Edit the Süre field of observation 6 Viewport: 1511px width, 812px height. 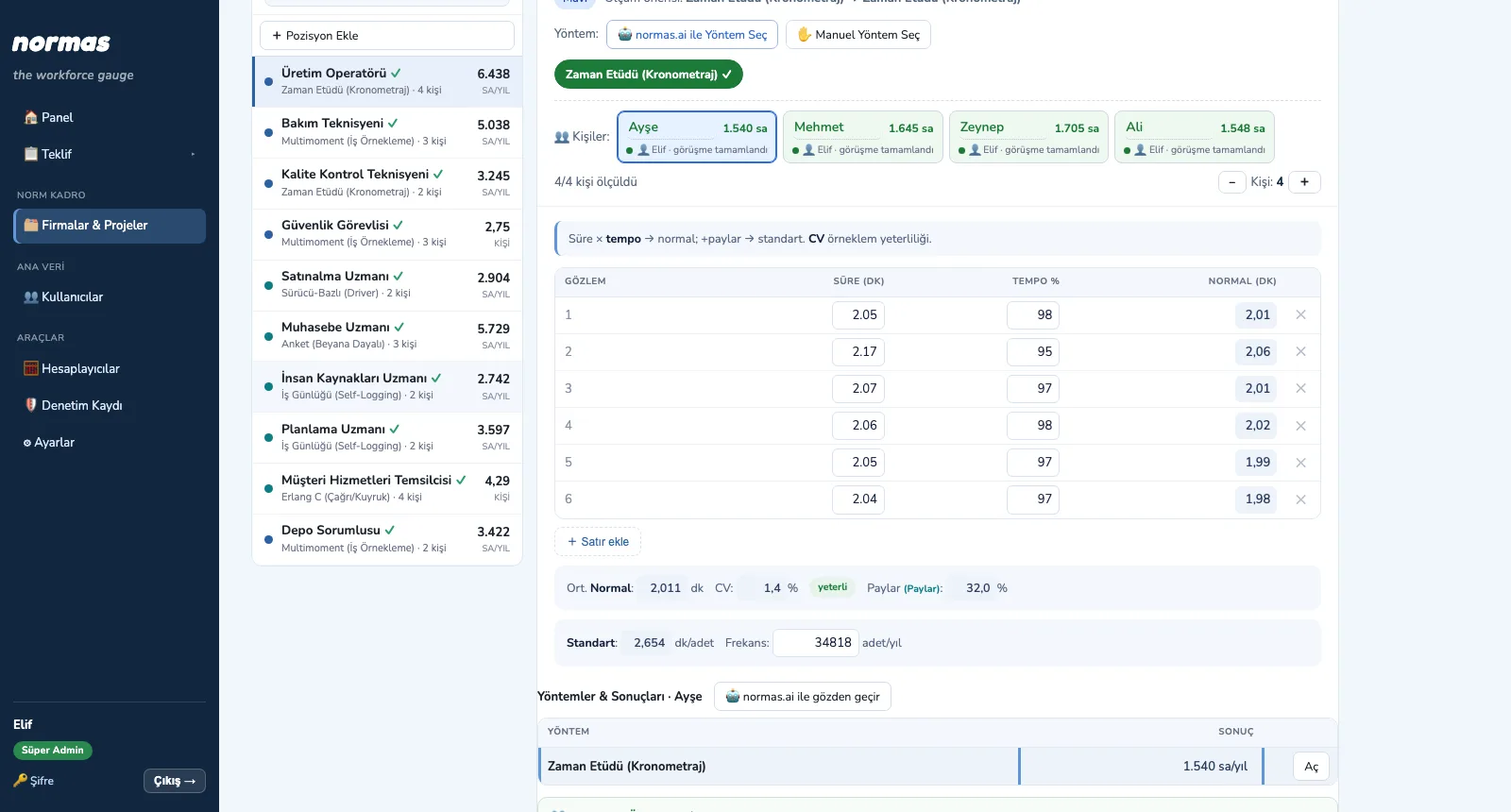[x=858, y=499]
